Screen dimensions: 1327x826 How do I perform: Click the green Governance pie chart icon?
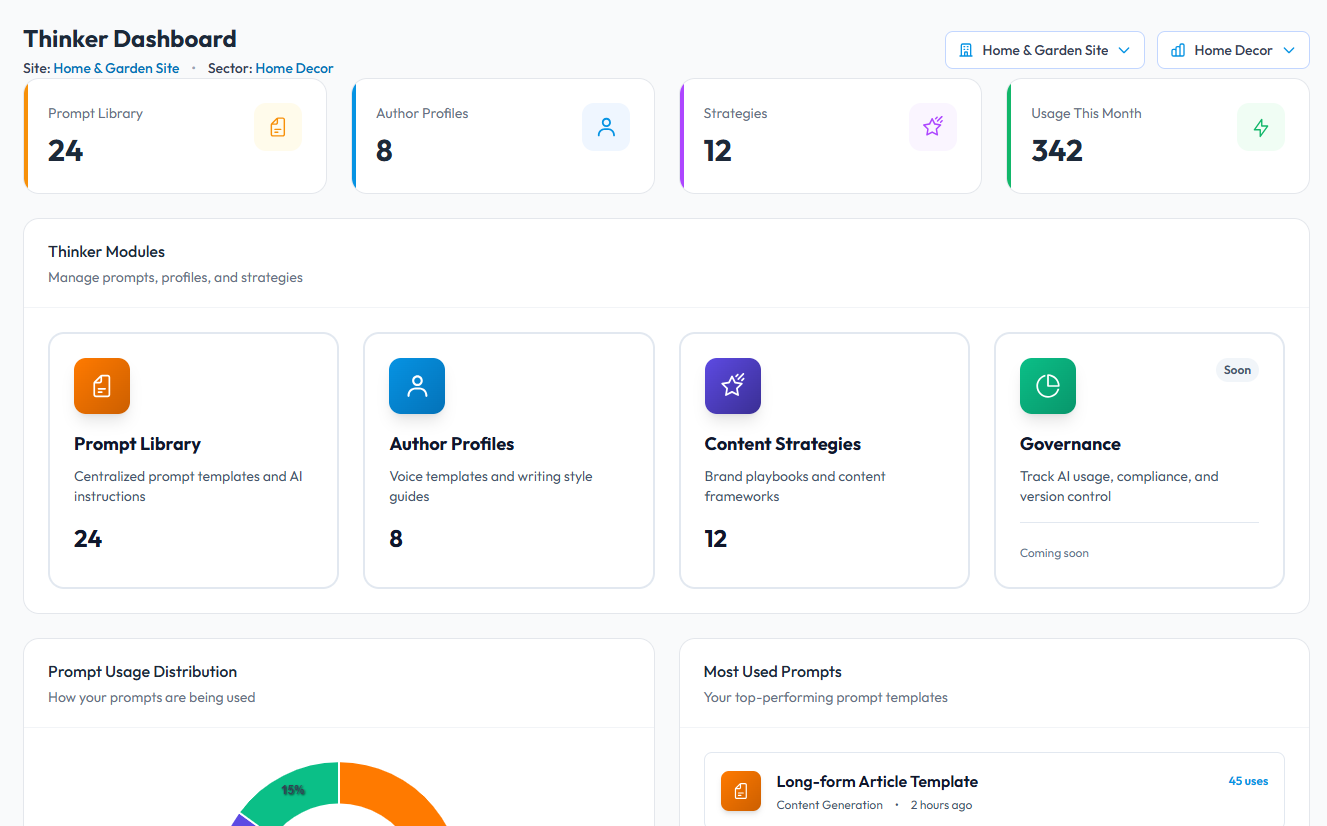point(1047,386)
